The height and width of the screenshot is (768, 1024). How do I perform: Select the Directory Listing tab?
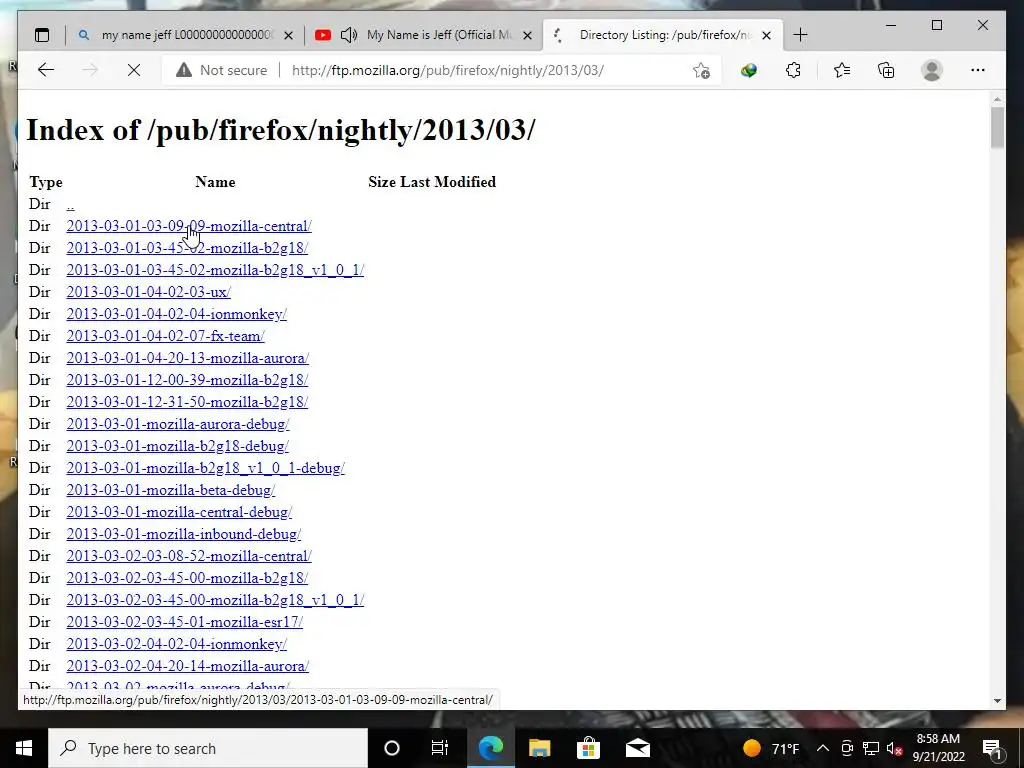(663, 35)
